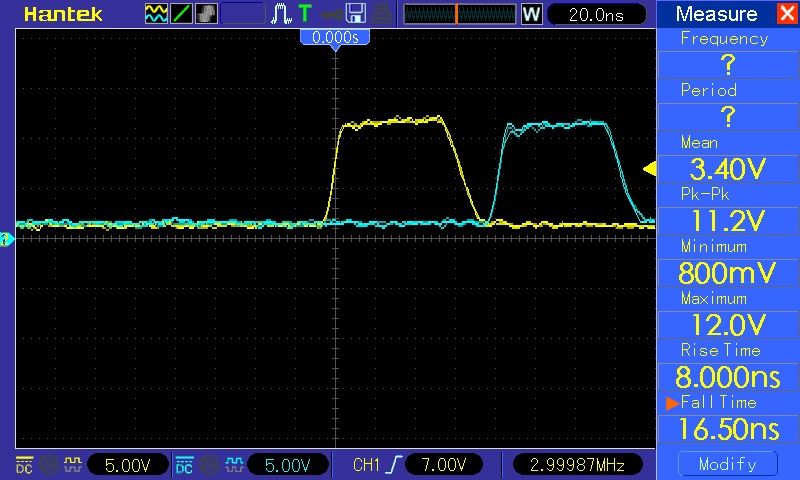This screenshot has width=800, height=480.
Task: Click the green T trigger status icon
Action: (305, 14)
